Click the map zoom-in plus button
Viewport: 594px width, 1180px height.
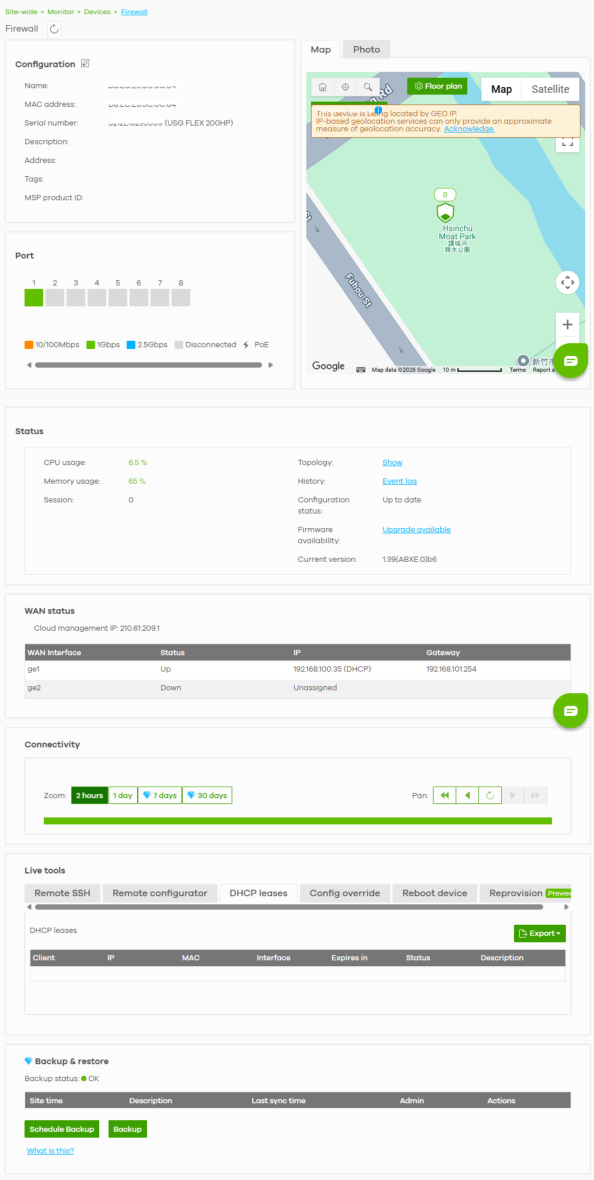click(568, 324)
